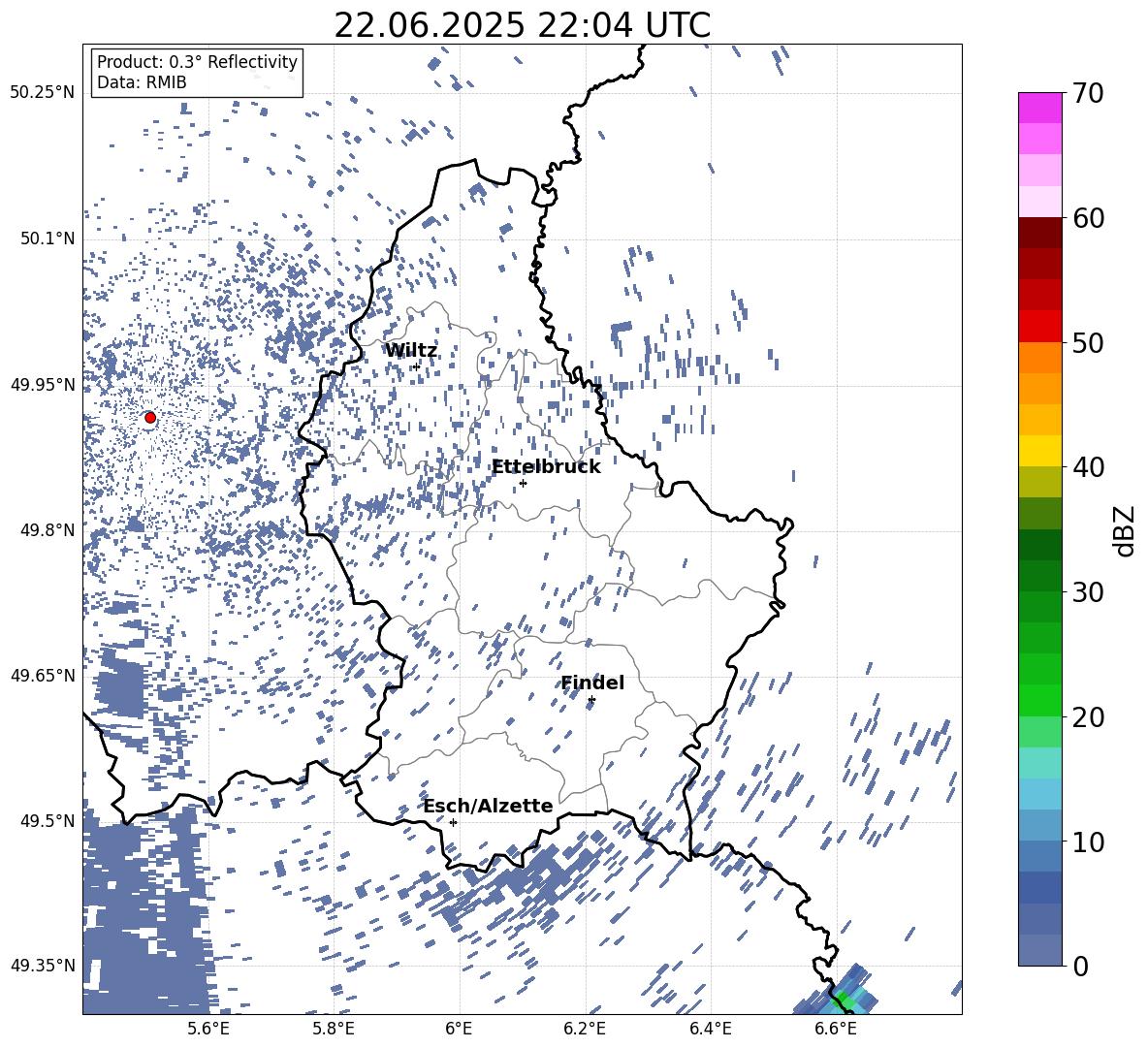Click the Findel station label
The image size is (1148, 1048).
tap(592, 683)
